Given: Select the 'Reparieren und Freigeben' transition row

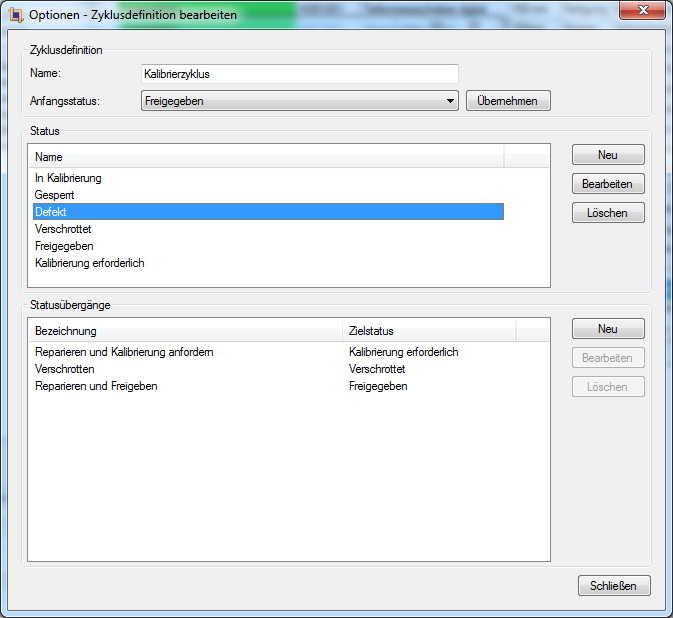Looking at the screenshot, I should click(x=96, y=386).
